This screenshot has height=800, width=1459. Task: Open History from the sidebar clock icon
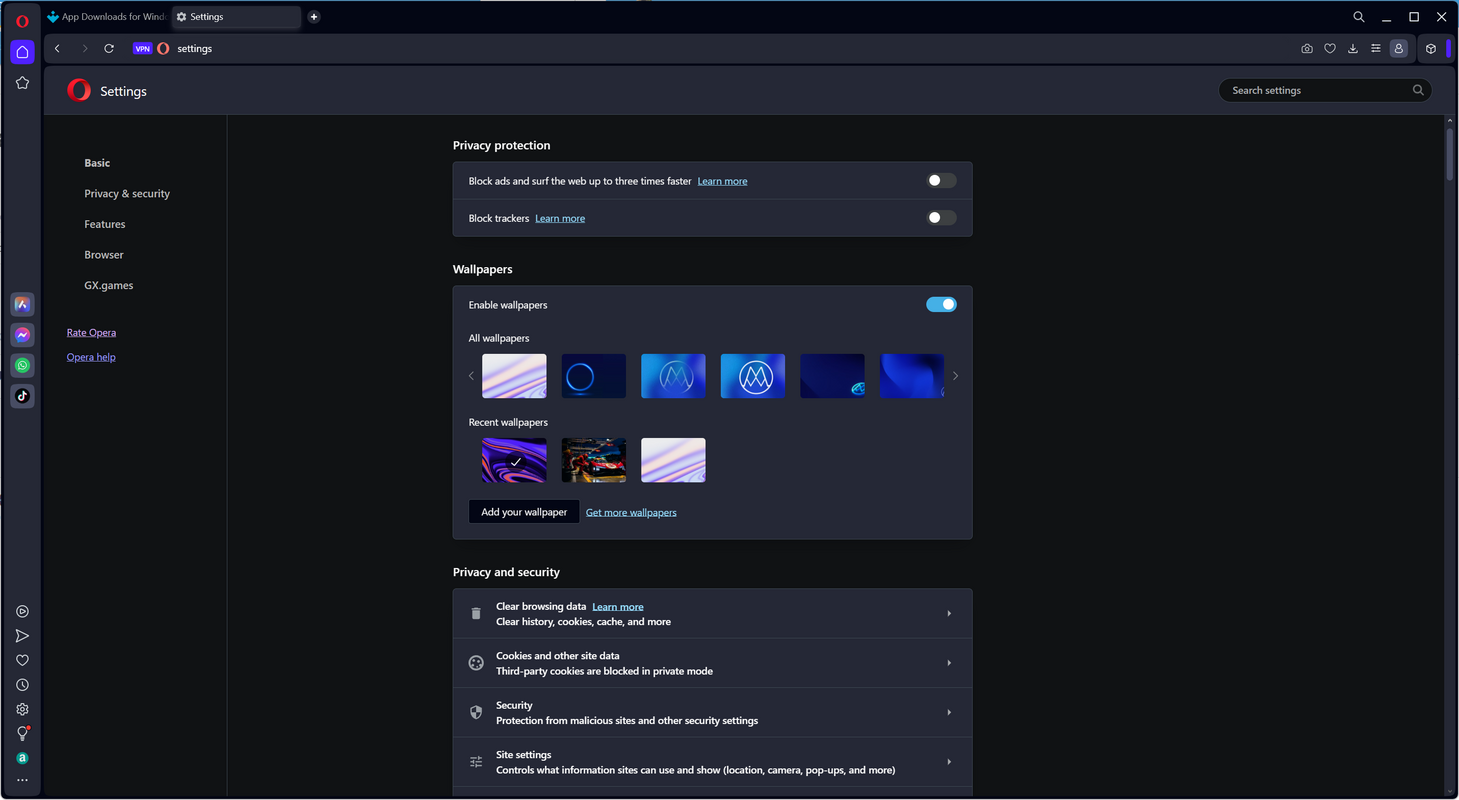(x=22, y=685)
